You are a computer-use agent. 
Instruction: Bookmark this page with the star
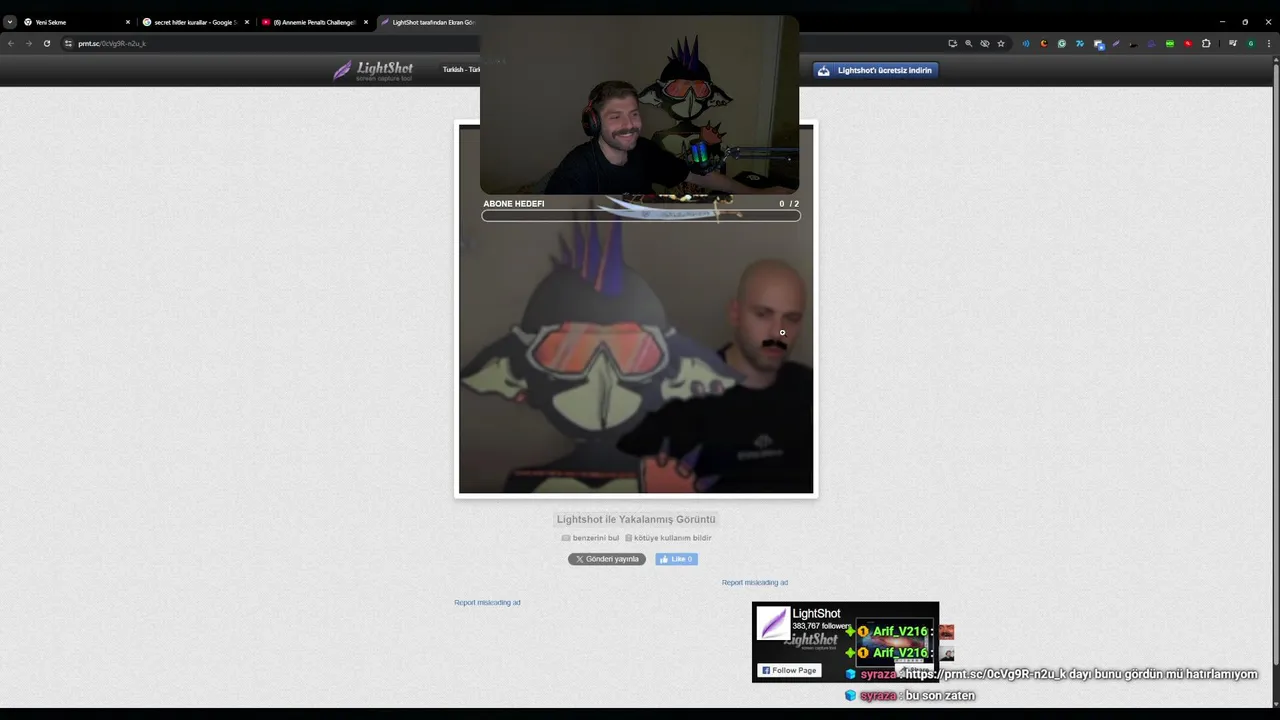pos(1001,43)
